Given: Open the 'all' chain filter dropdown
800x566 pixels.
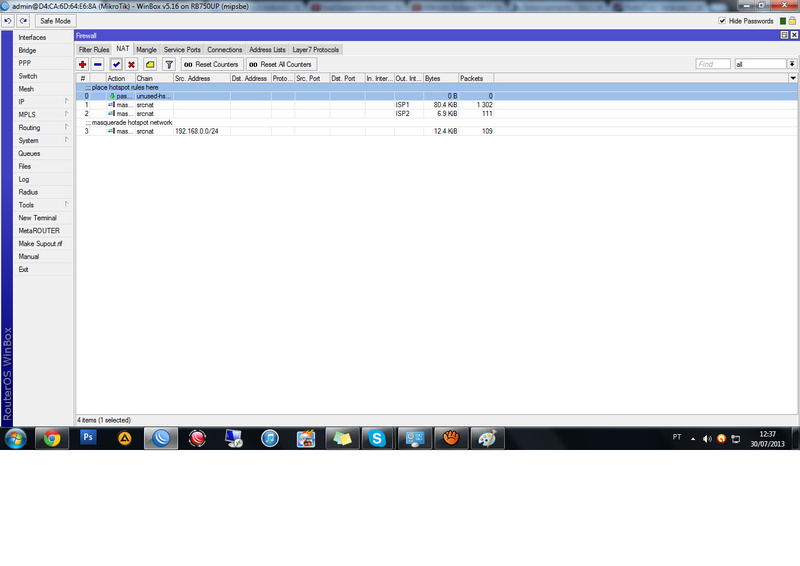Looking at the screenshot, I should coord(792,64).
